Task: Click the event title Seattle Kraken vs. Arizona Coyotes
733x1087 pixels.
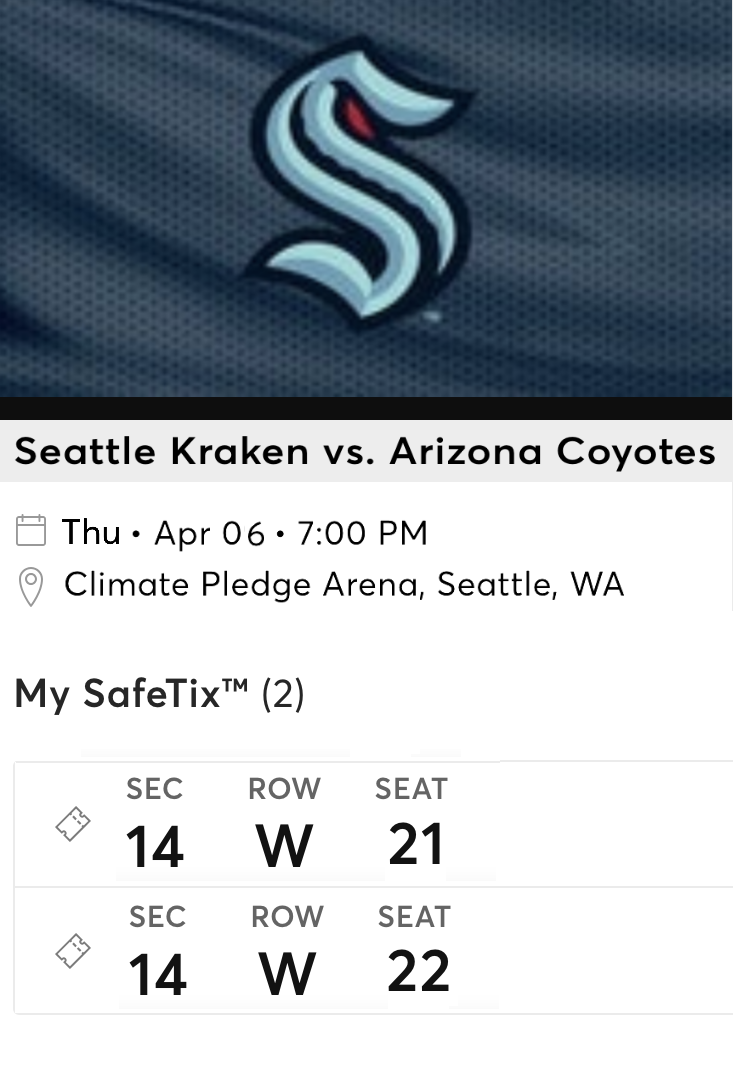Action: click(366, 452)
